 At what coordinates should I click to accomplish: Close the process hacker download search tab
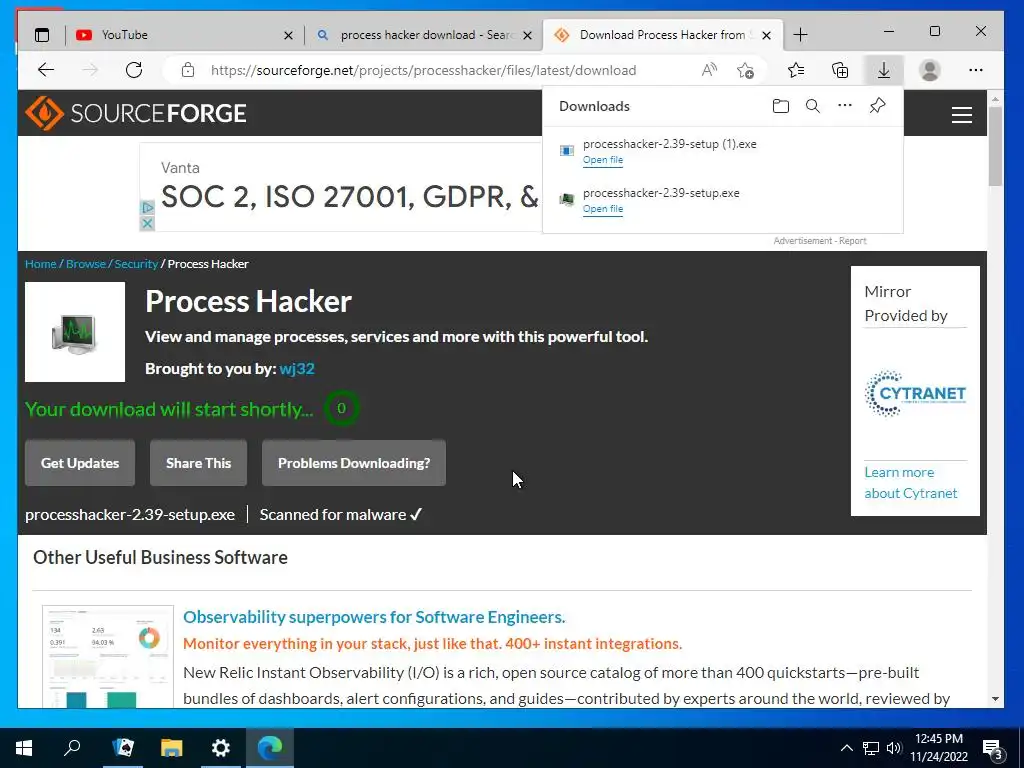click(x=528, y=35)
